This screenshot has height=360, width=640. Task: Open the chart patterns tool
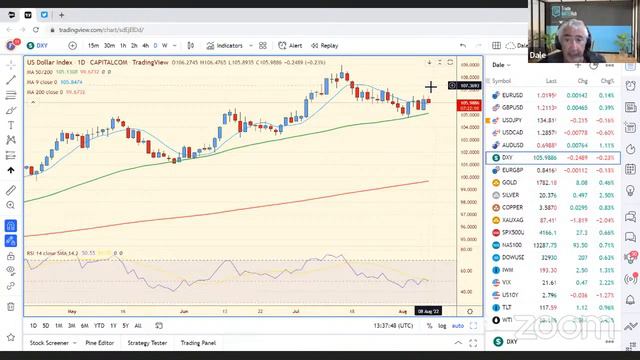click(x=11, y=140)
